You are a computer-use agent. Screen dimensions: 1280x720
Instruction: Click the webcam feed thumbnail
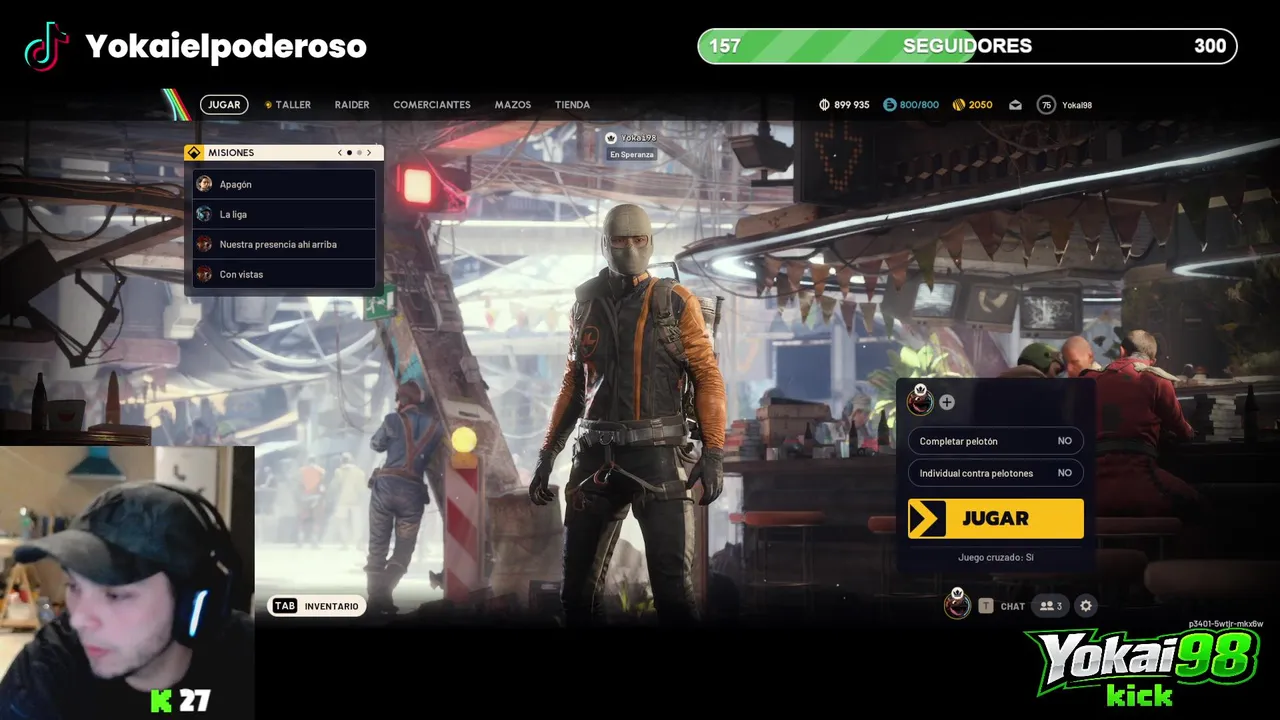tap(127, 583)
